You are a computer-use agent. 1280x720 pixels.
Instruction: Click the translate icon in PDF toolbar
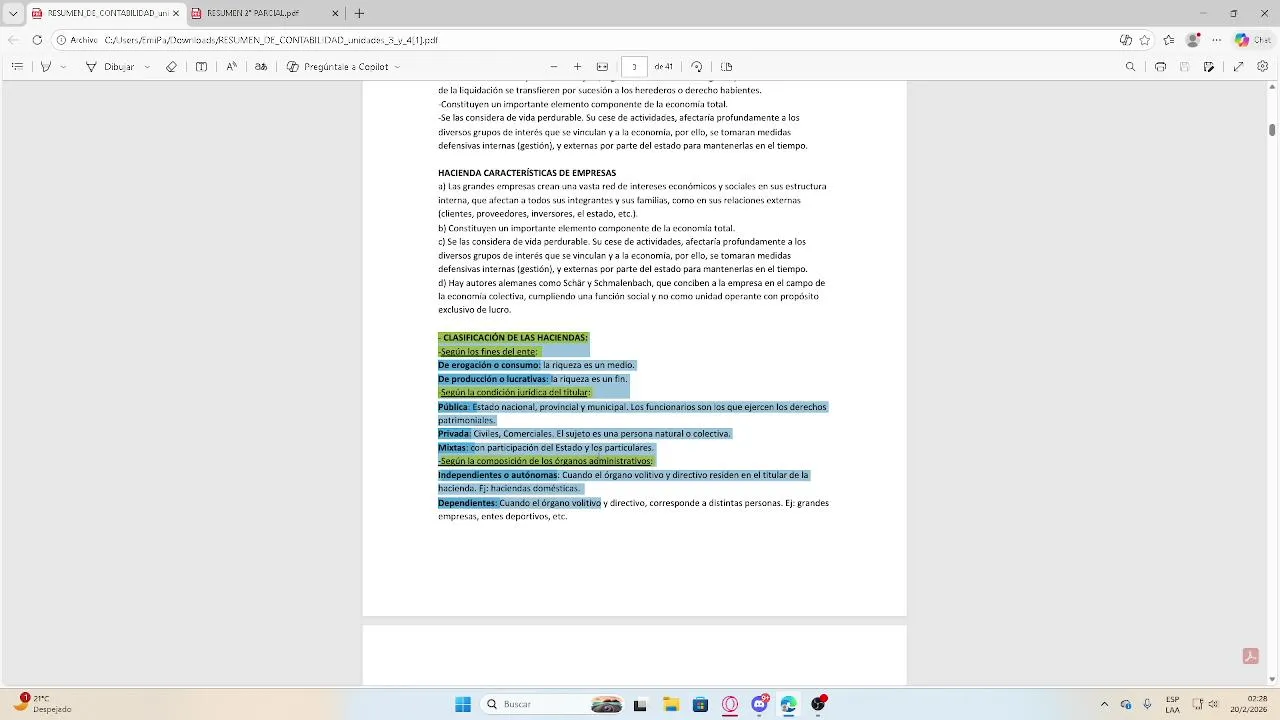261,67
